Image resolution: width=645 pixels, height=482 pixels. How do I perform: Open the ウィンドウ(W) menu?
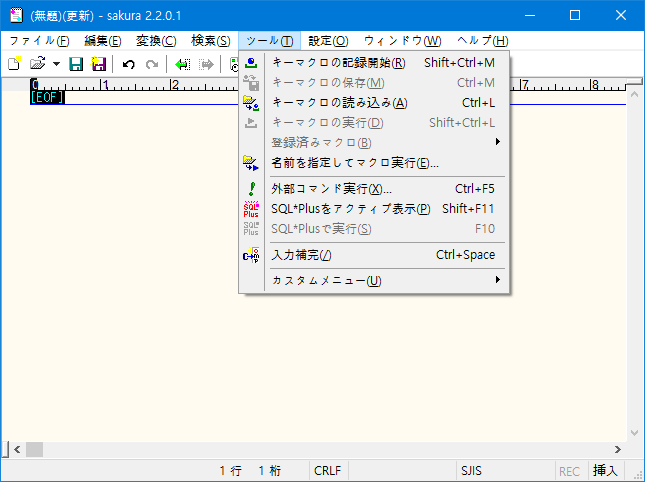coord(402,41)
